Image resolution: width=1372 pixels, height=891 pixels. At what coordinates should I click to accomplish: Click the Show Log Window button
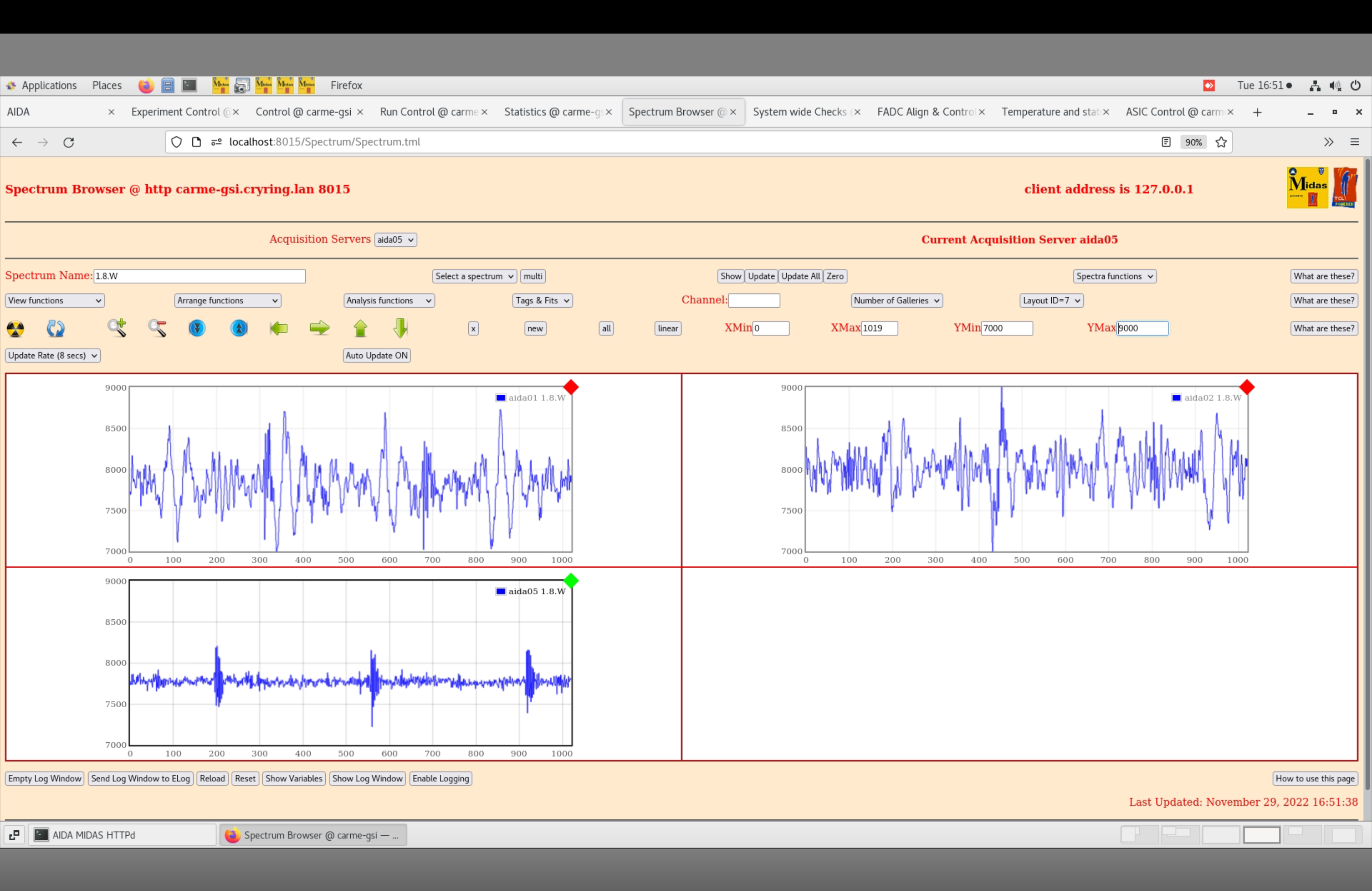pyautogui.click(x=367, y=778)
